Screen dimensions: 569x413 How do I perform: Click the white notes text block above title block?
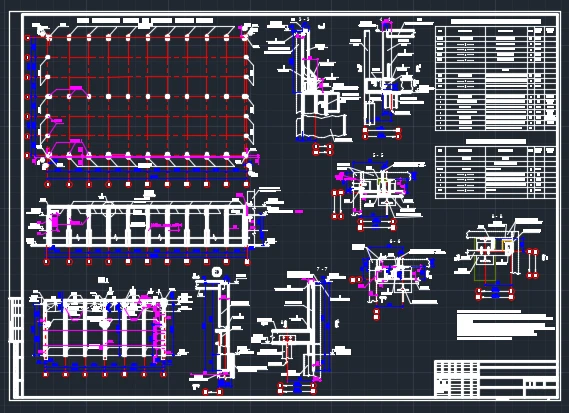(505, 325)
